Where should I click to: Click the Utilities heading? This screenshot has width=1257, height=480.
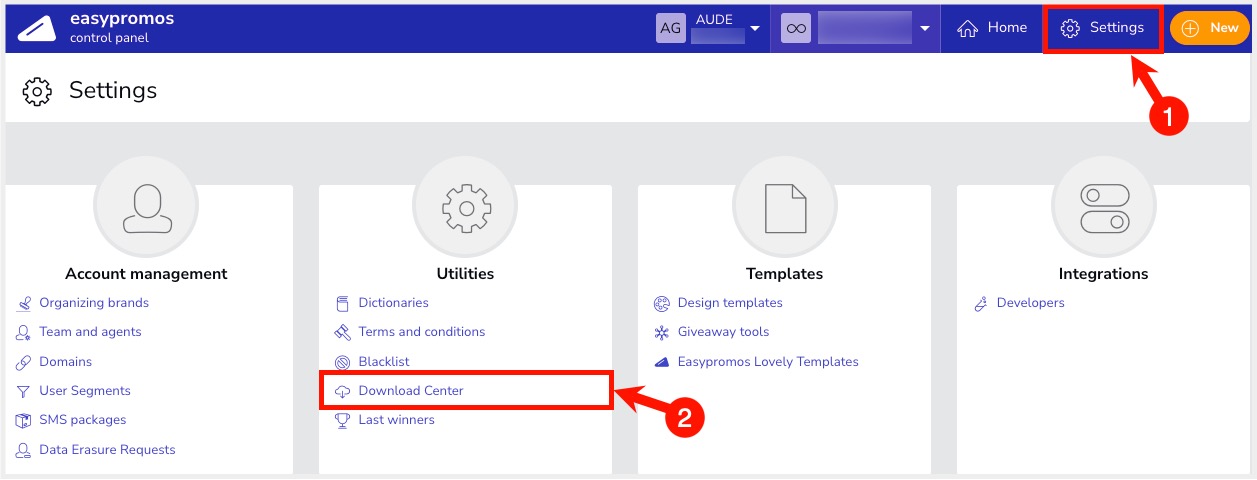tap(465, 274)
